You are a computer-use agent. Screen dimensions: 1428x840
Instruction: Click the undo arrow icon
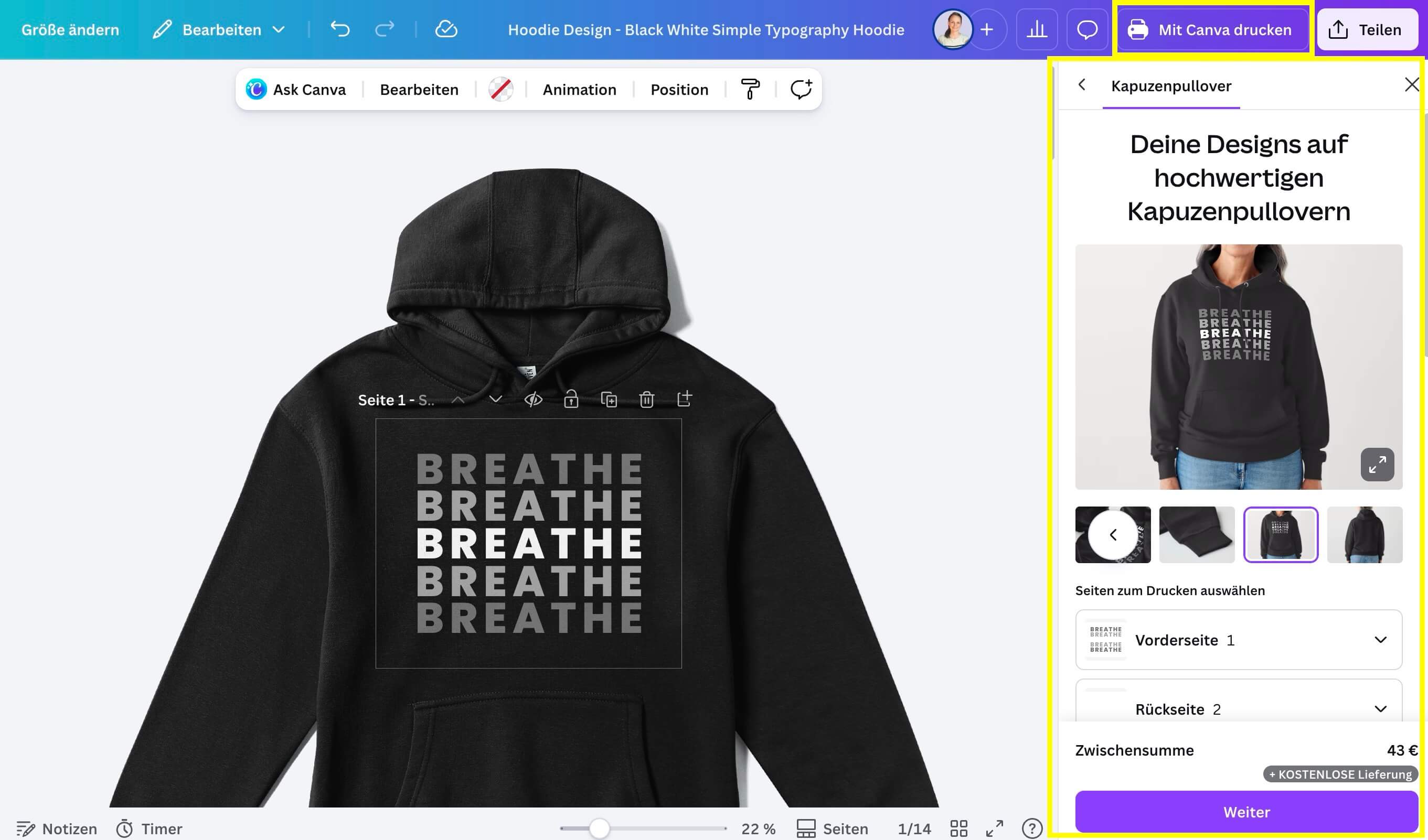tap(340, 29)
